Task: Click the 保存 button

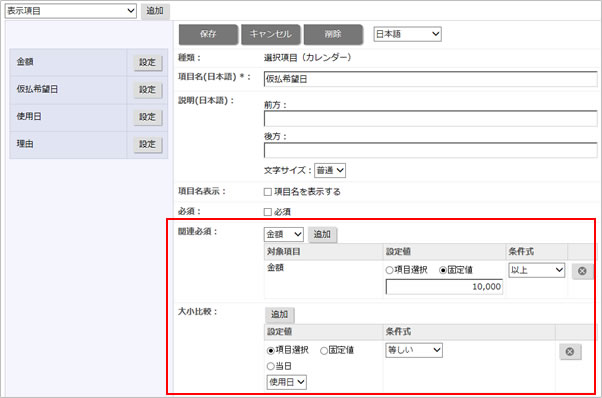Action: (x=208, y=34)
